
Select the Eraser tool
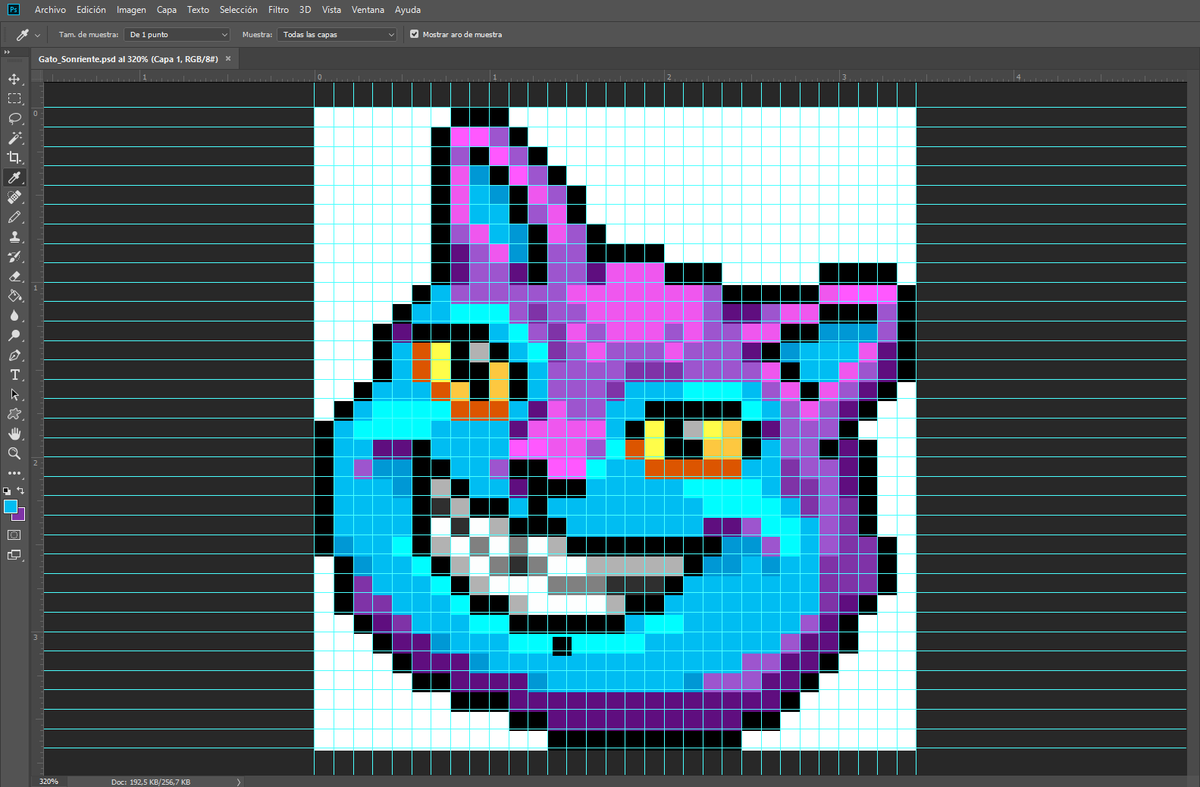(x=15, y=276)
